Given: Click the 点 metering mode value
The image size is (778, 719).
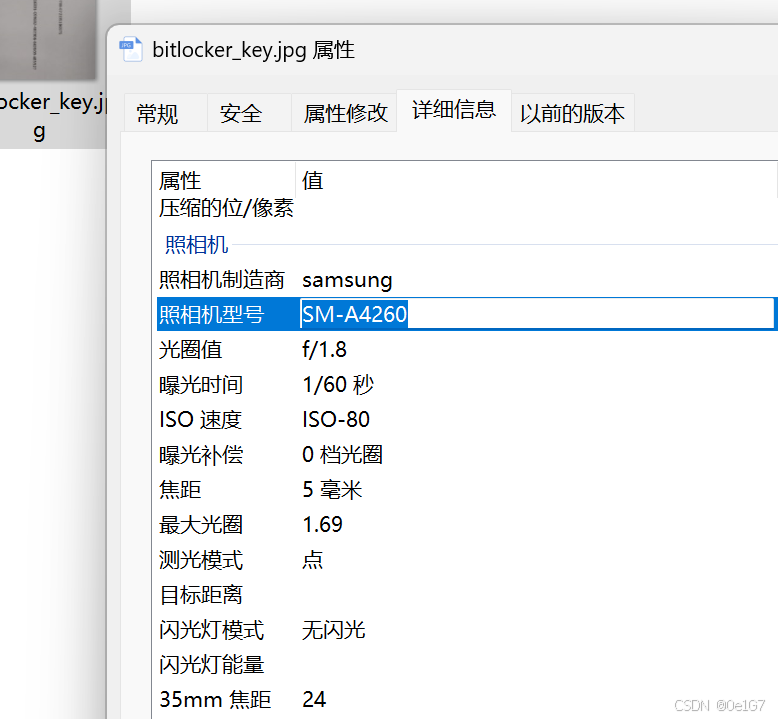Looking at the screenshot, I should pos(313,560).
